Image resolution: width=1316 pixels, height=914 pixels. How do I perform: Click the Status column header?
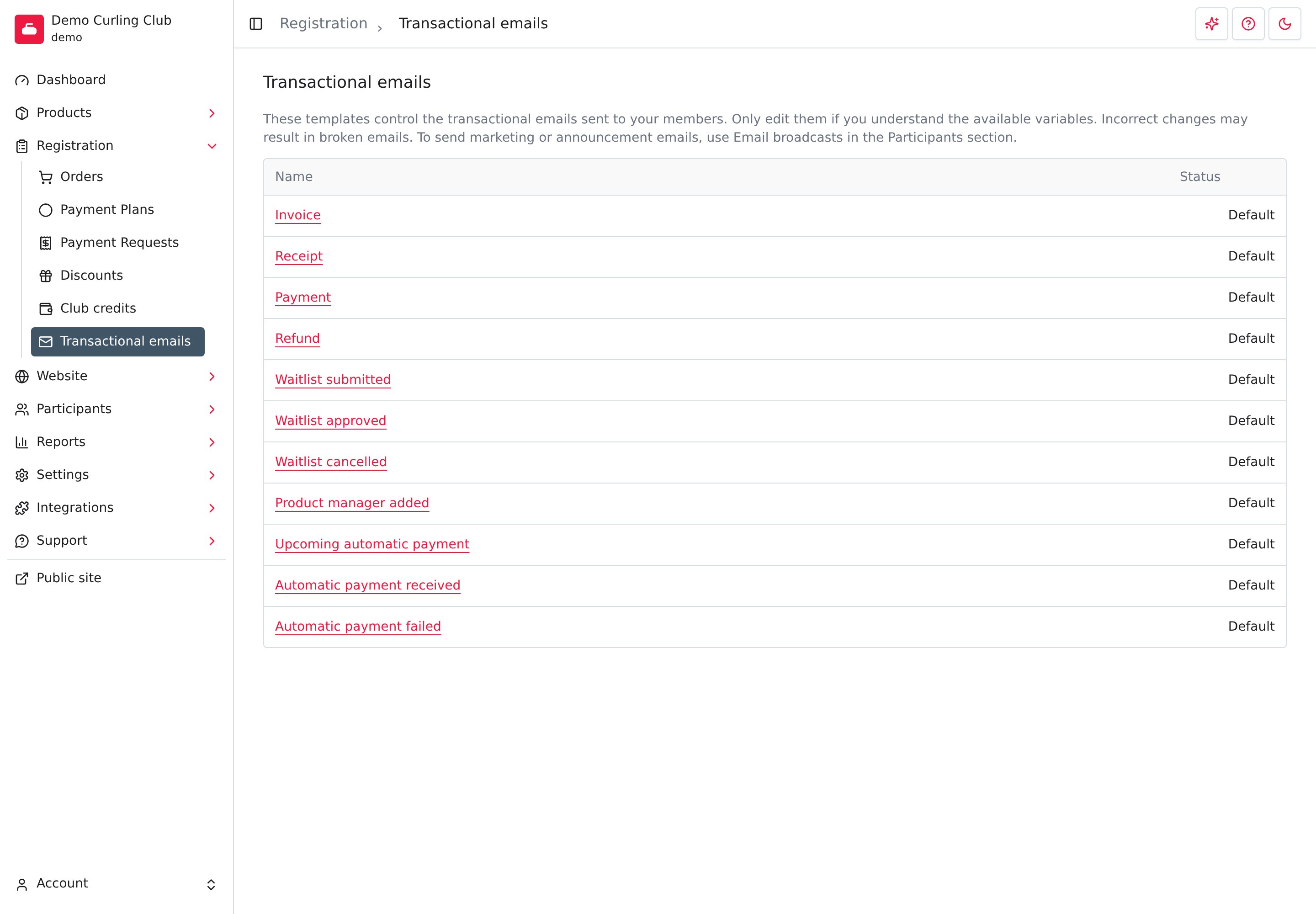pyautogui.click(x=1200, y=177)
